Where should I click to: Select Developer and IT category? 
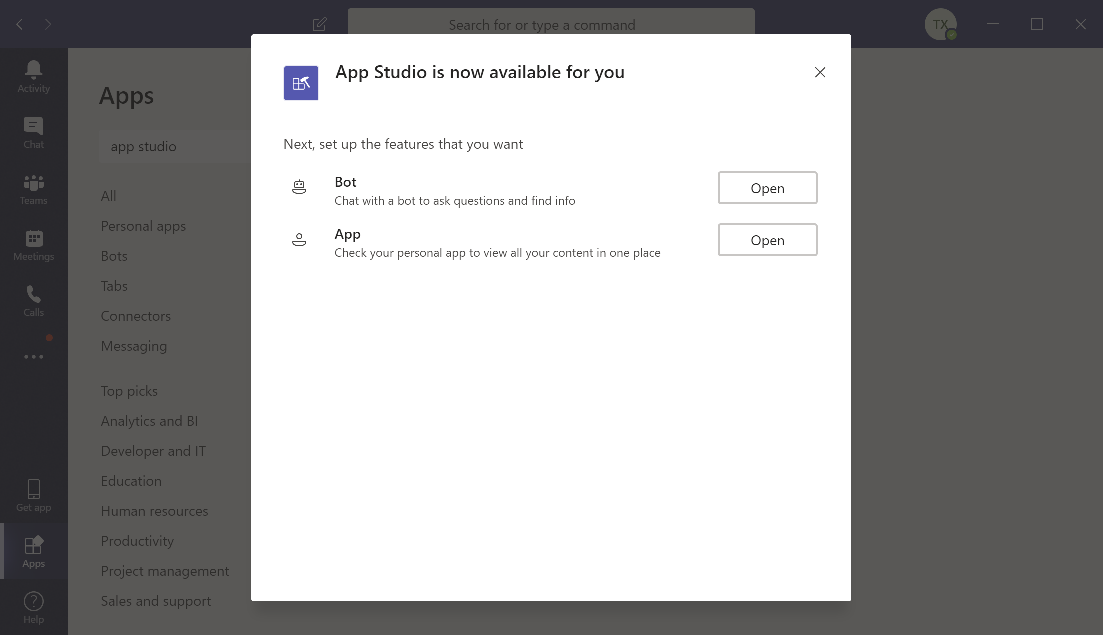153,451
